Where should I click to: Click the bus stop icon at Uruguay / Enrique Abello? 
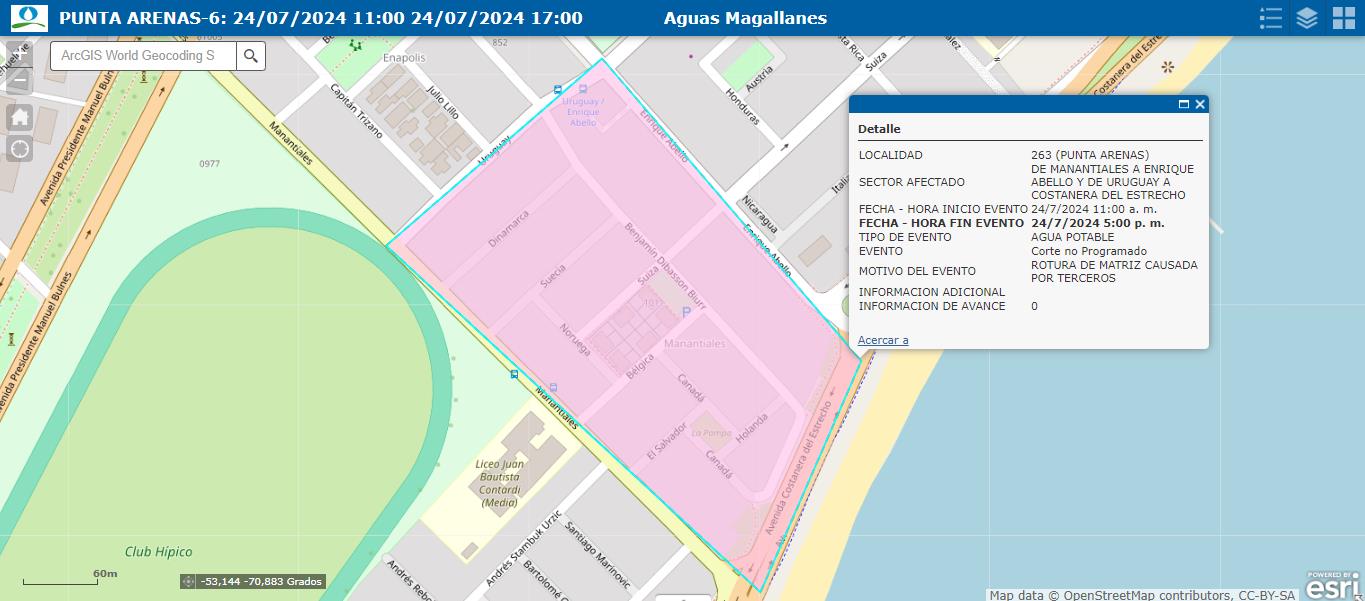(x=583, y=89)
